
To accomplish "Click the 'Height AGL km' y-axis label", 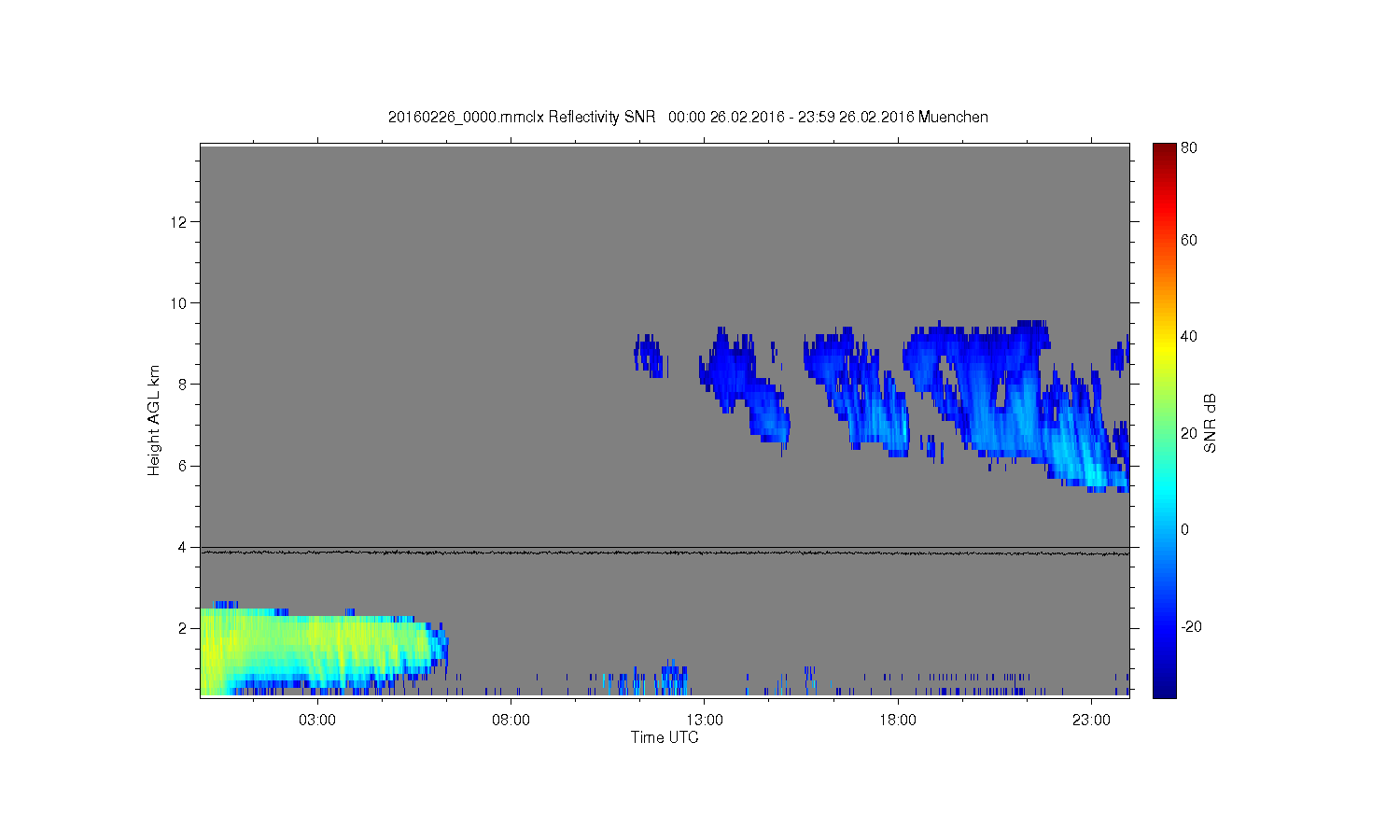I will (x=154, y=420).
